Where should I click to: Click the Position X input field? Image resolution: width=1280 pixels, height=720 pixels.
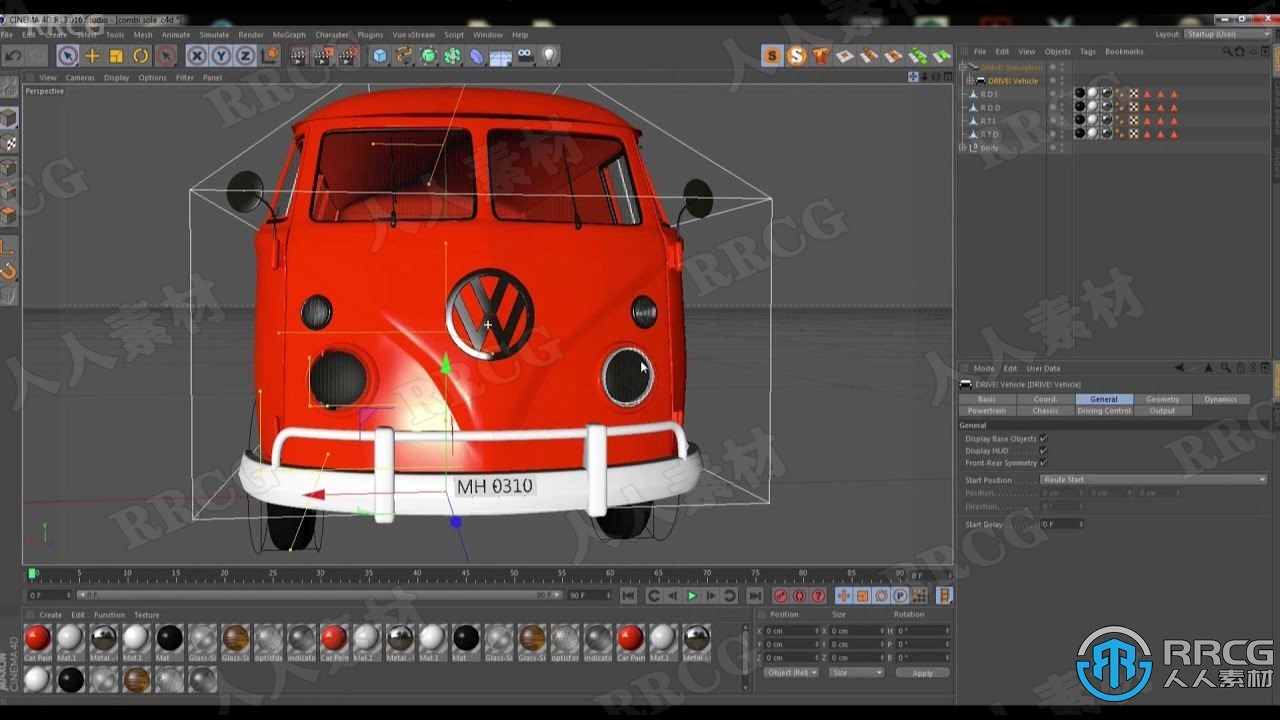coord(793,631)
